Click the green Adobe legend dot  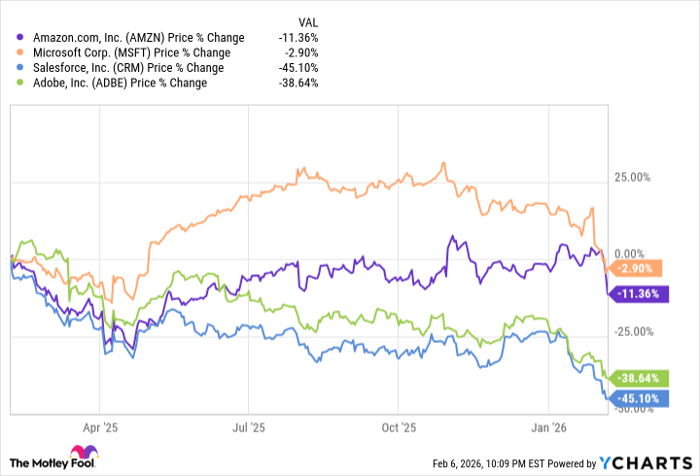24,83
